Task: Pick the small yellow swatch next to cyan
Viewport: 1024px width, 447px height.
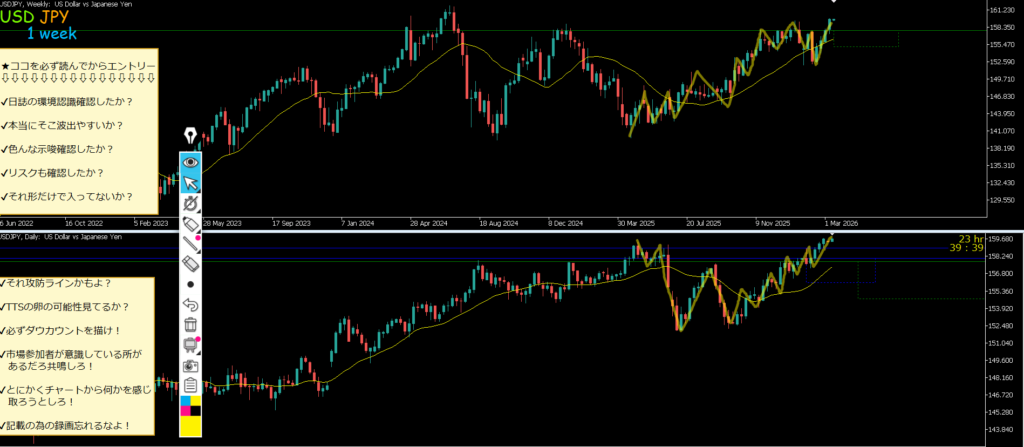Action: [x=196, y=400]
